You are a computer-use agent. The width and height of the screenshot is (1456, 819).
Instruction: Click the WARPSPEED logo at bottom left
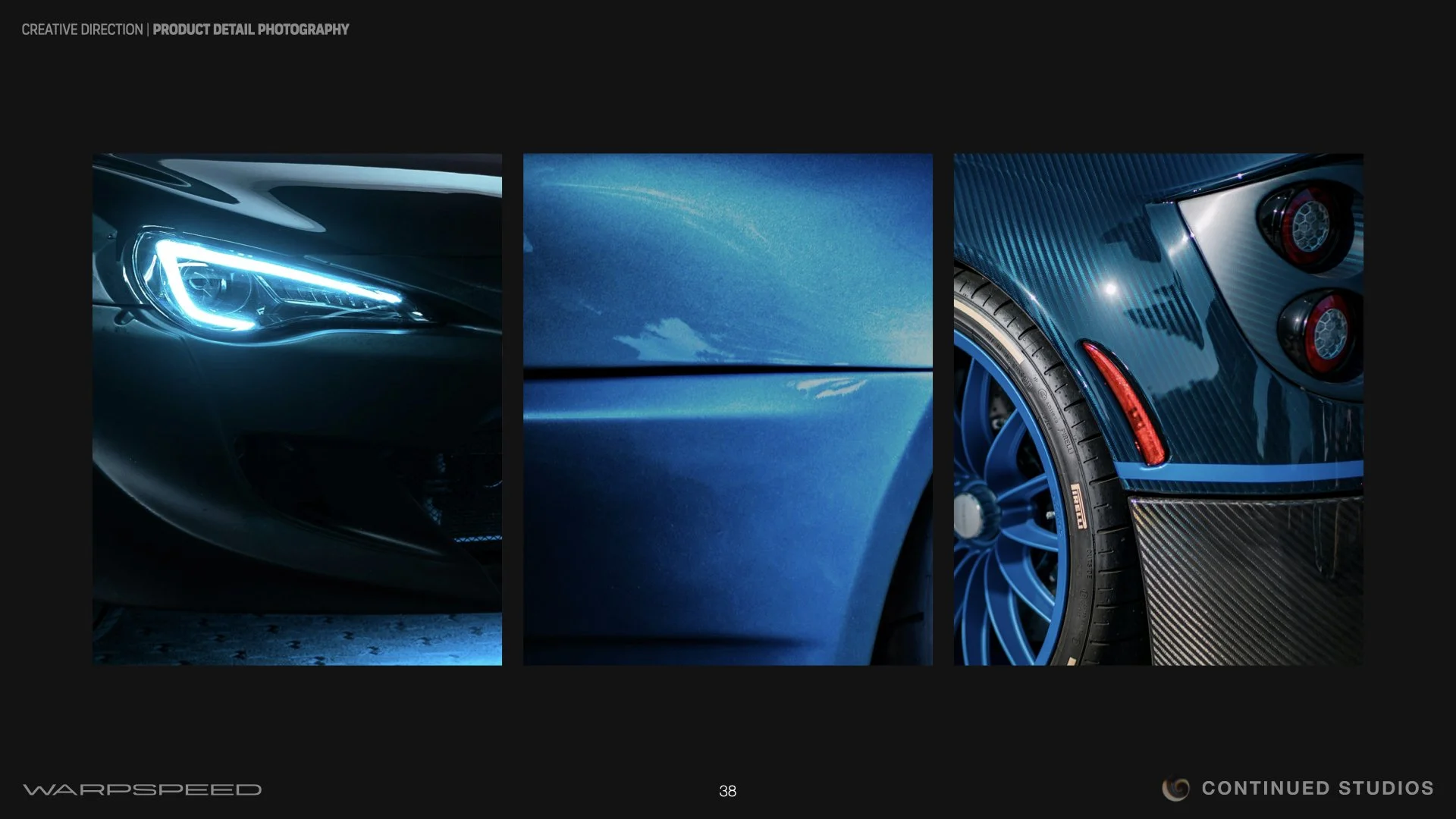(x=142, y=789)
